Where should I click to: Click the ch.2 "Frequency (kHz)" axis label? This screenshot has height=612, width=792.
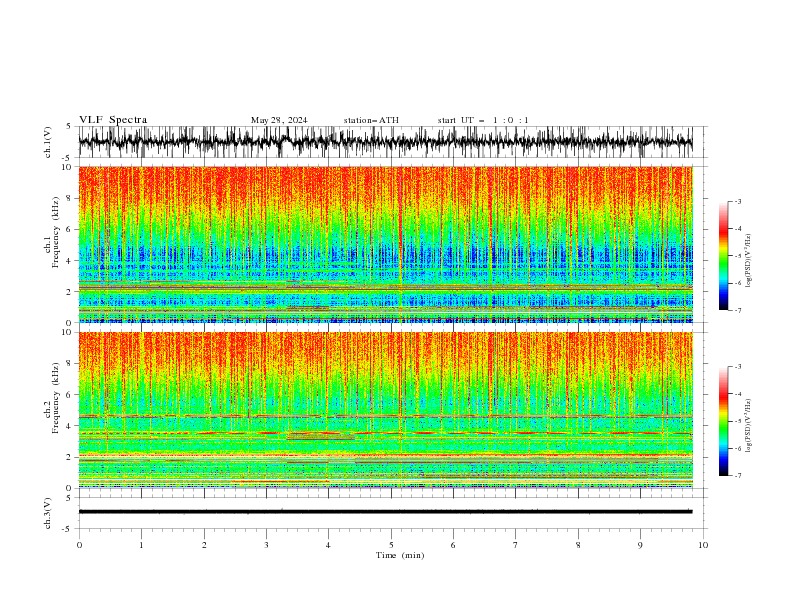pyautogui.click(x=56, y=398)
